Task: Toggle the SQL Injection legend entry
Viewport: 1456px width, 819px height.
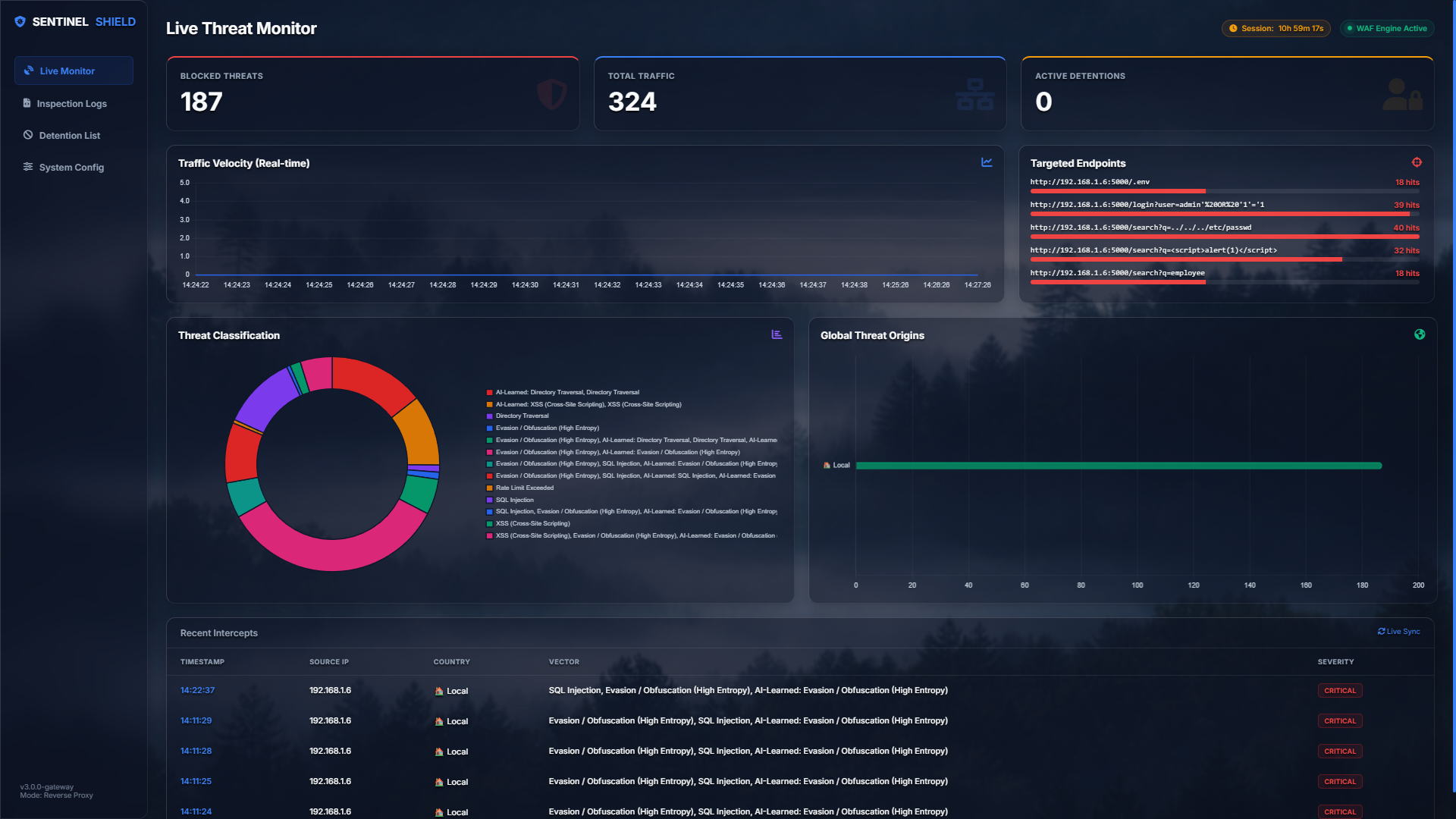Action: pos(514,500)
